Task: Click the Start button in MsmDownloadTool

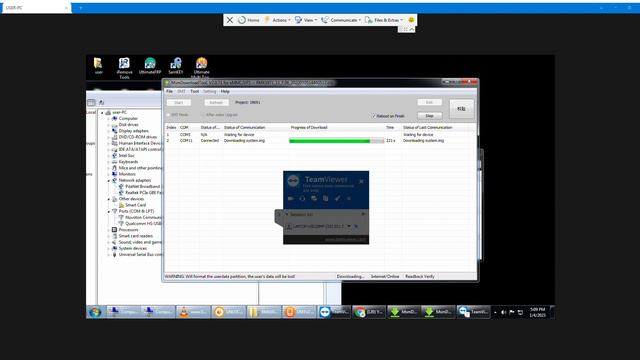Action: coord(179,102)
